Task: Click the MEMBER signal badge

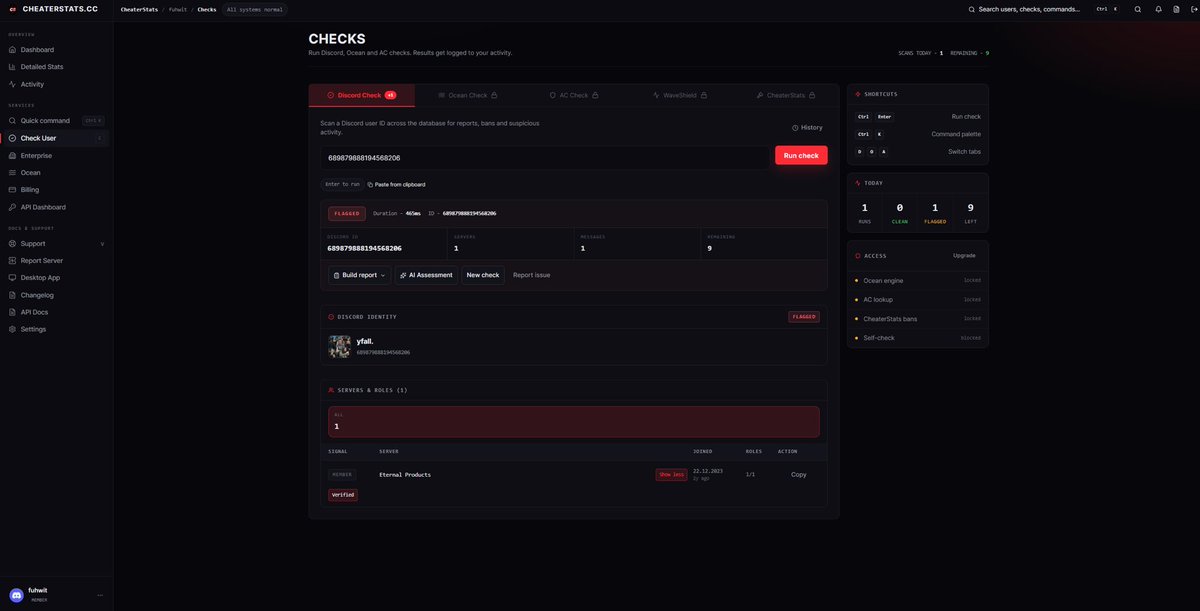Action: click(342, 475)
